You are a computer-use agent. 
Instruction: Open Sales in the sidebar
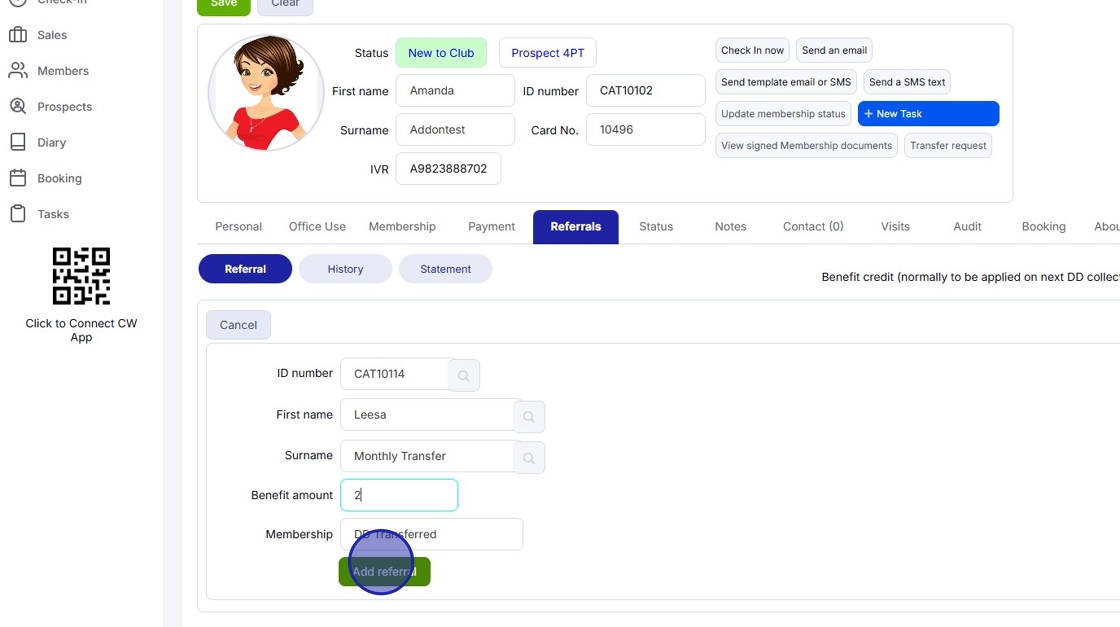pyautogui.click(x=52, y=35)
